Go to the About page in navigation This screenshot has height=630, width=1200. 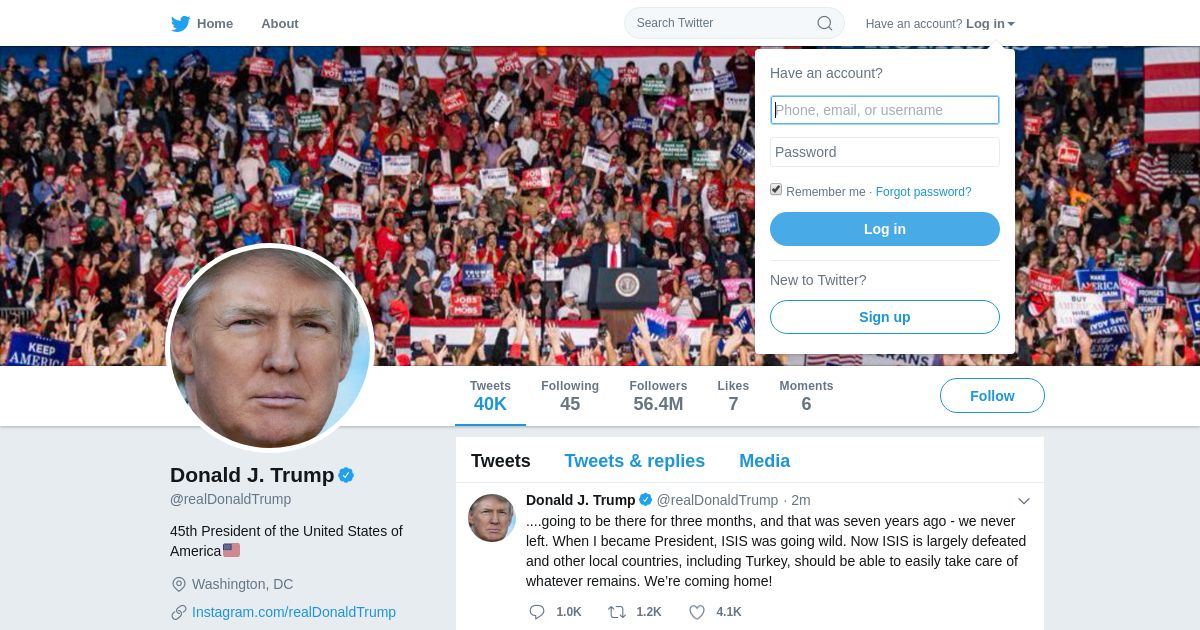click(x=280, y=23)
